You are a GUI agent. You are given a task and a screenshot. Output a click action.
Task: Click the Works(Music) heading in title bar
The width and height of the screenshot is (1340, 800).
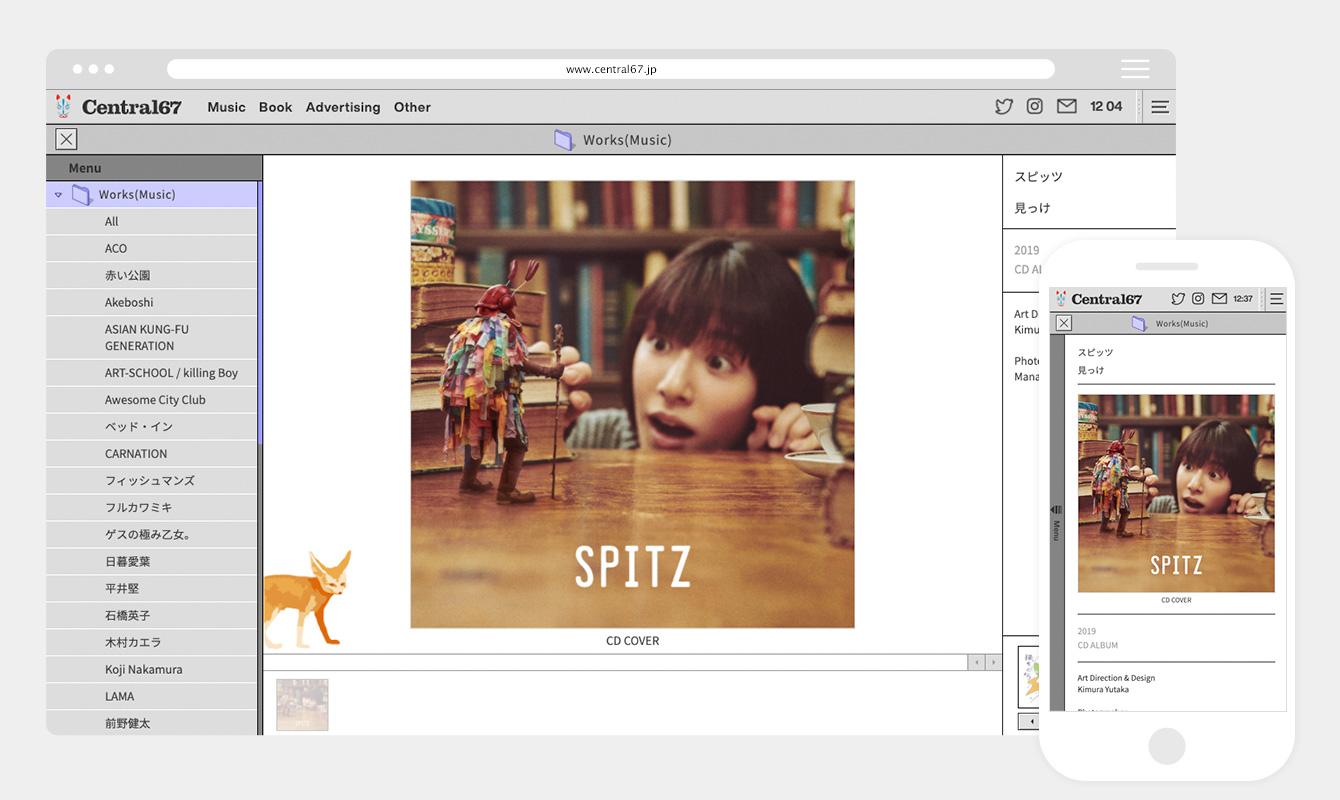(627, 140)
